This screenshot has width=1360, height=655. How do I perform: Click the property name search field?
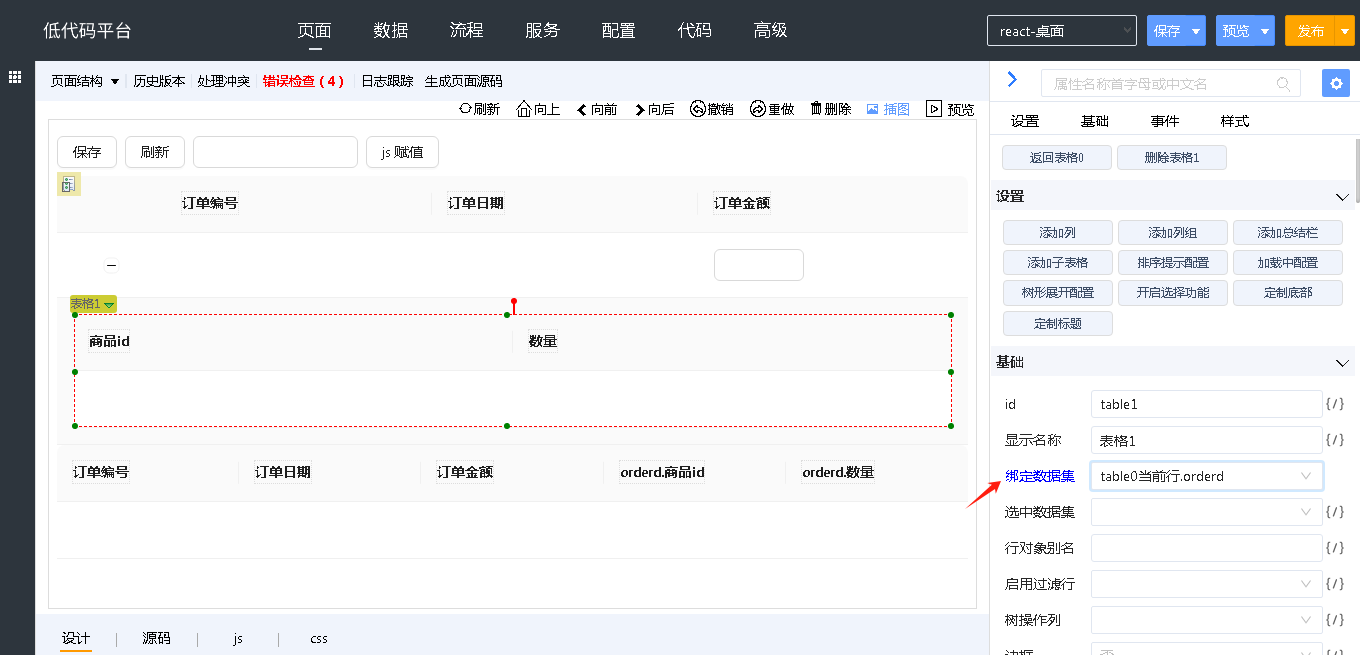(1171, 83)
